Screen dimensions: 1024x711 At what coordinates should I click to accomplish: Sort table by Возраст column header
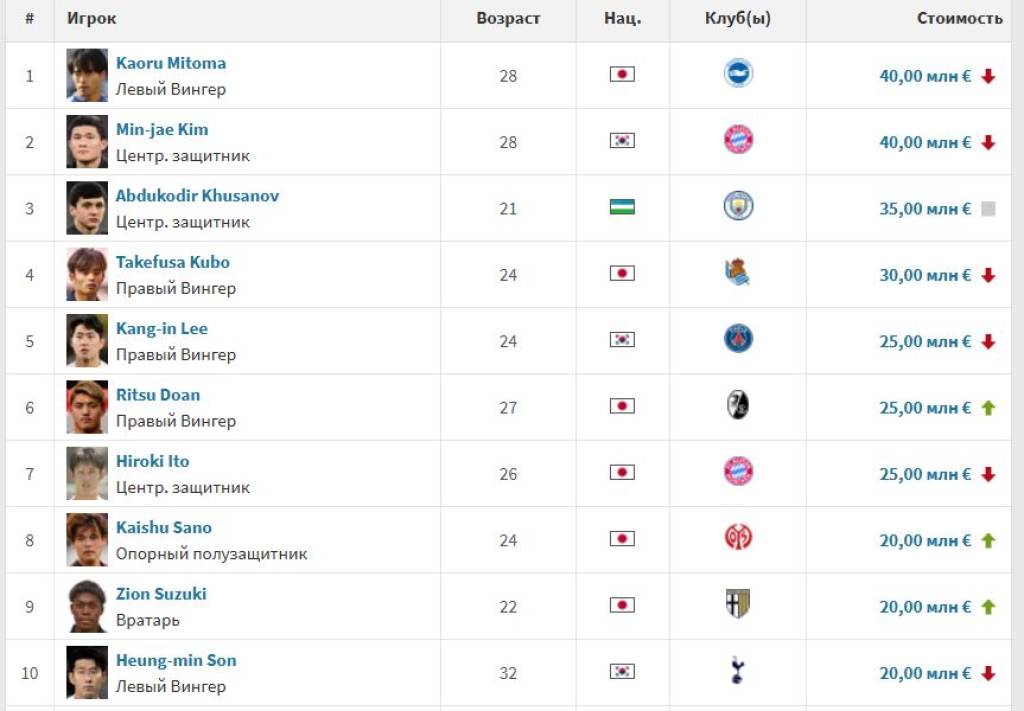tap(508, 19)
